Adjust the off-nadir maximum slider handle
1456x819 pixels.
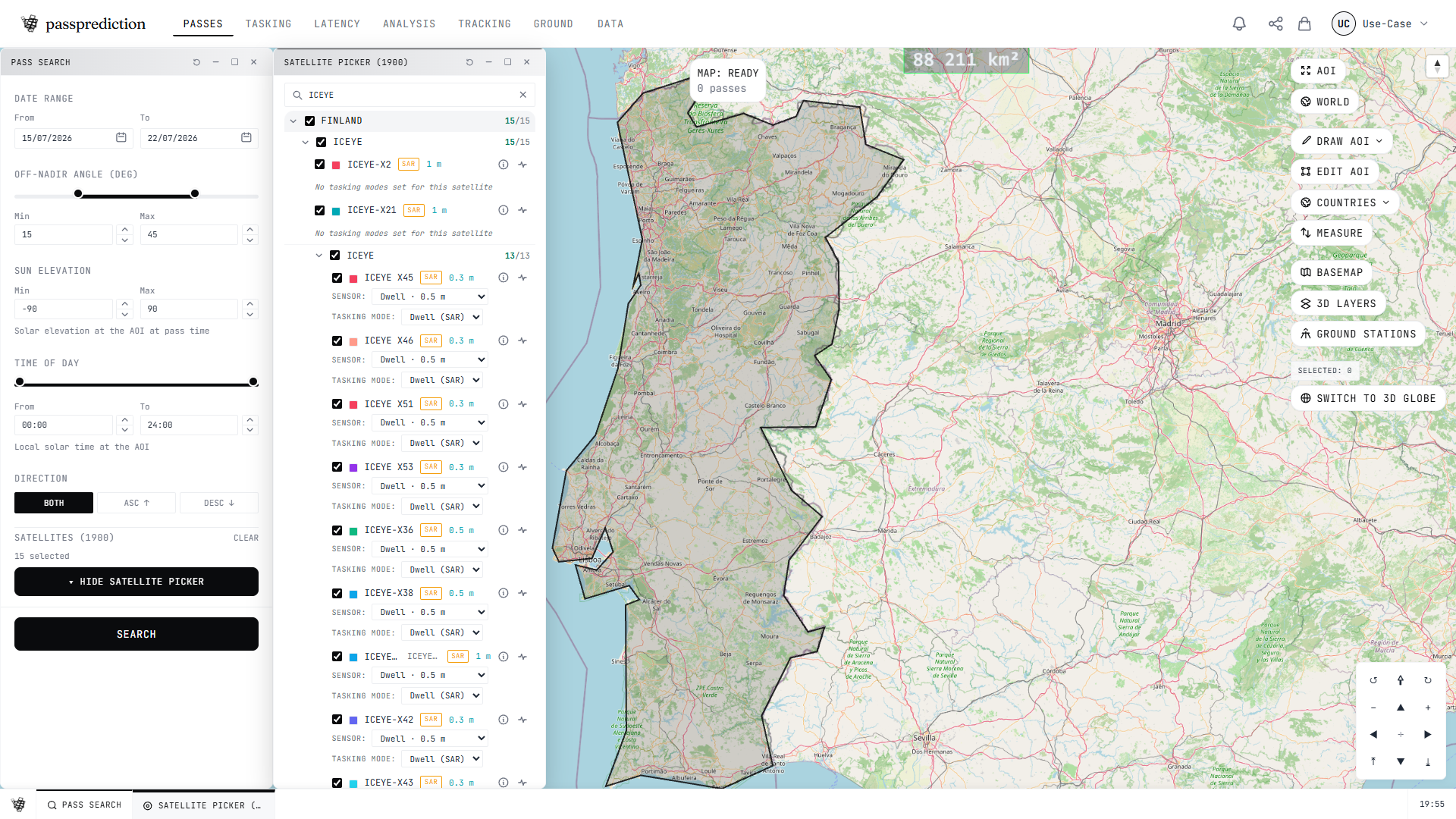coord(195,194)
